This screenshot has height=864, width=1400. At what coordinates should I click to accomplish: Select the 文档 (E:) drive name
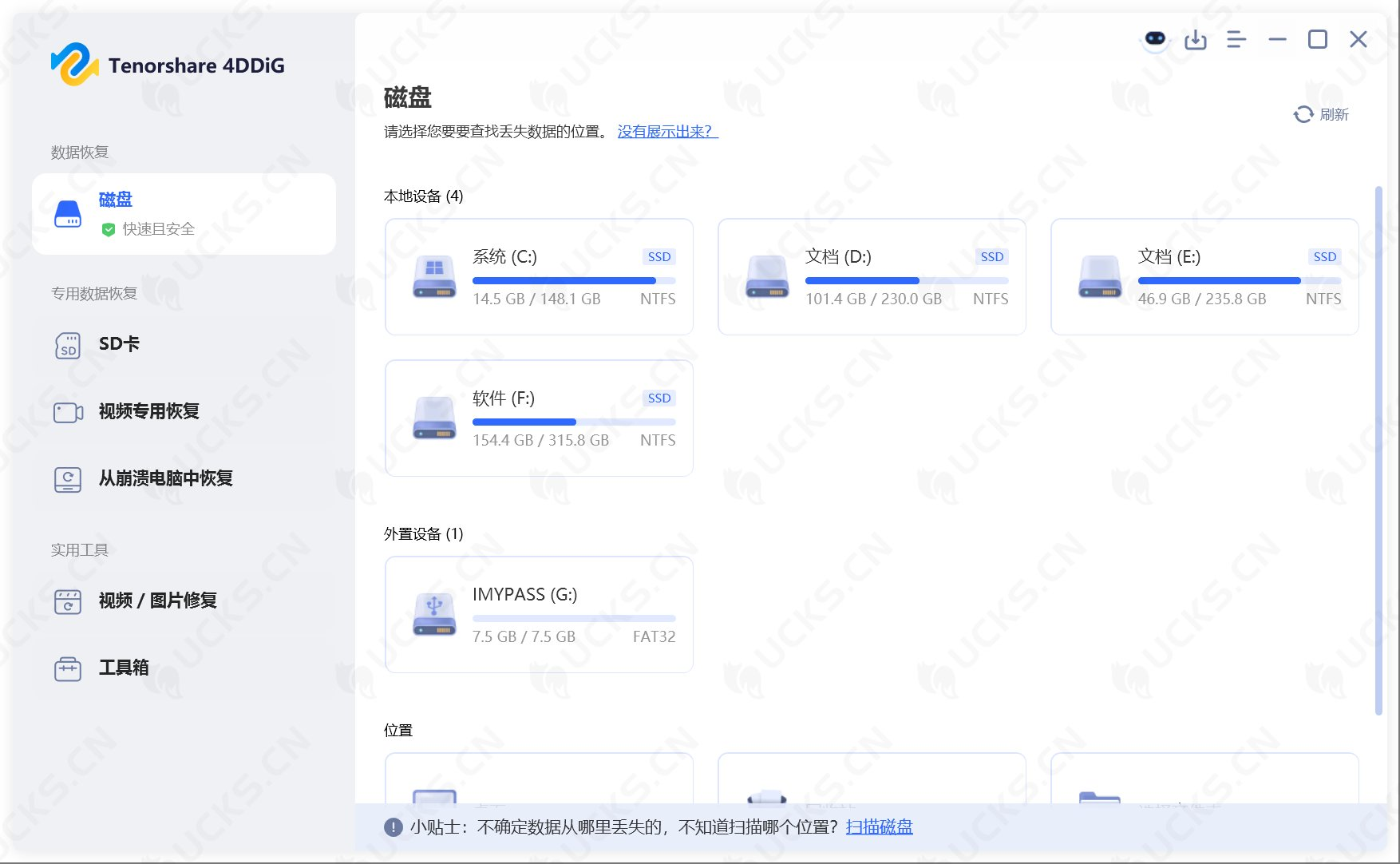1169,256
